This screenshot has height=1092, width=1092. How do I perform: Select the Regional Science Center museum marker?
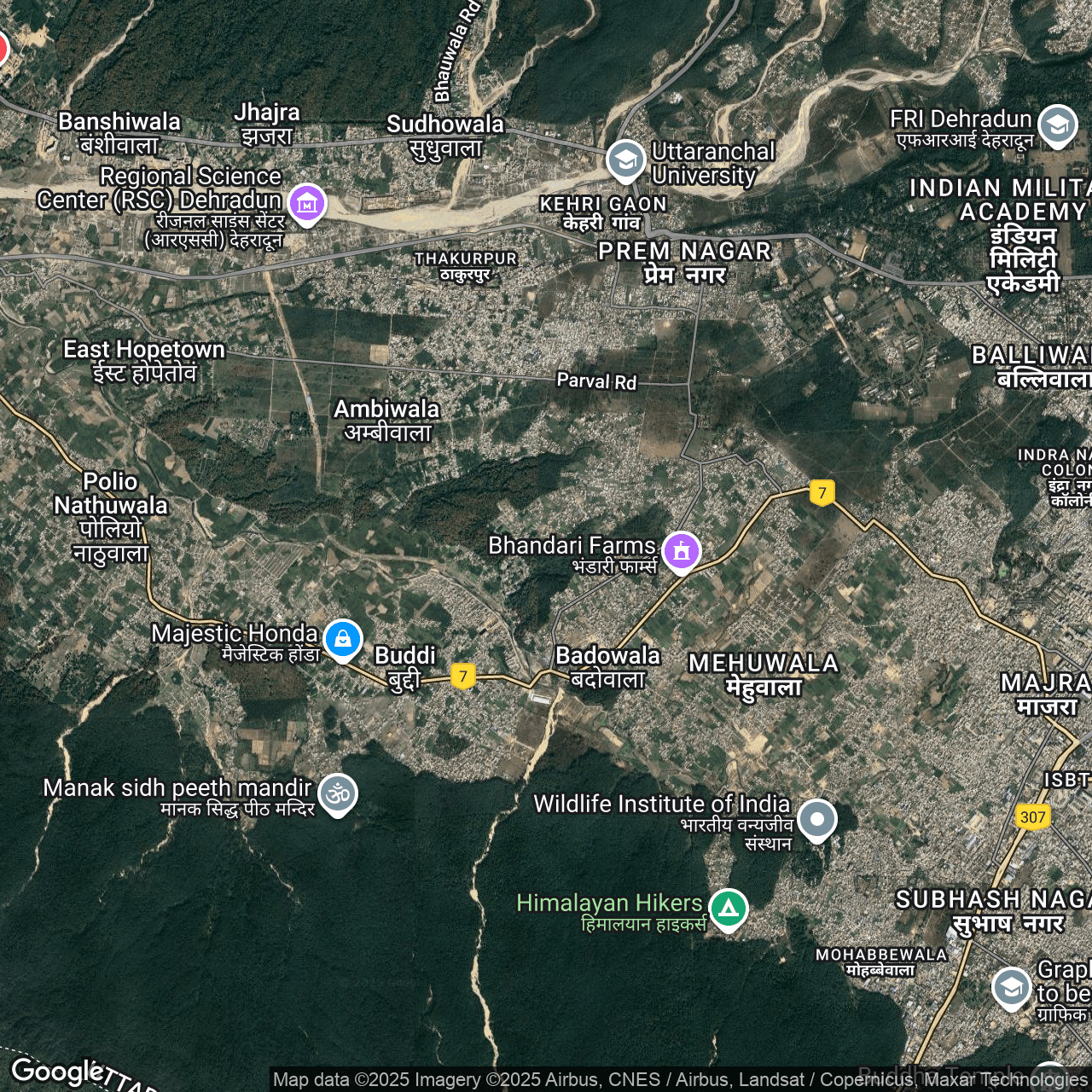307,203
